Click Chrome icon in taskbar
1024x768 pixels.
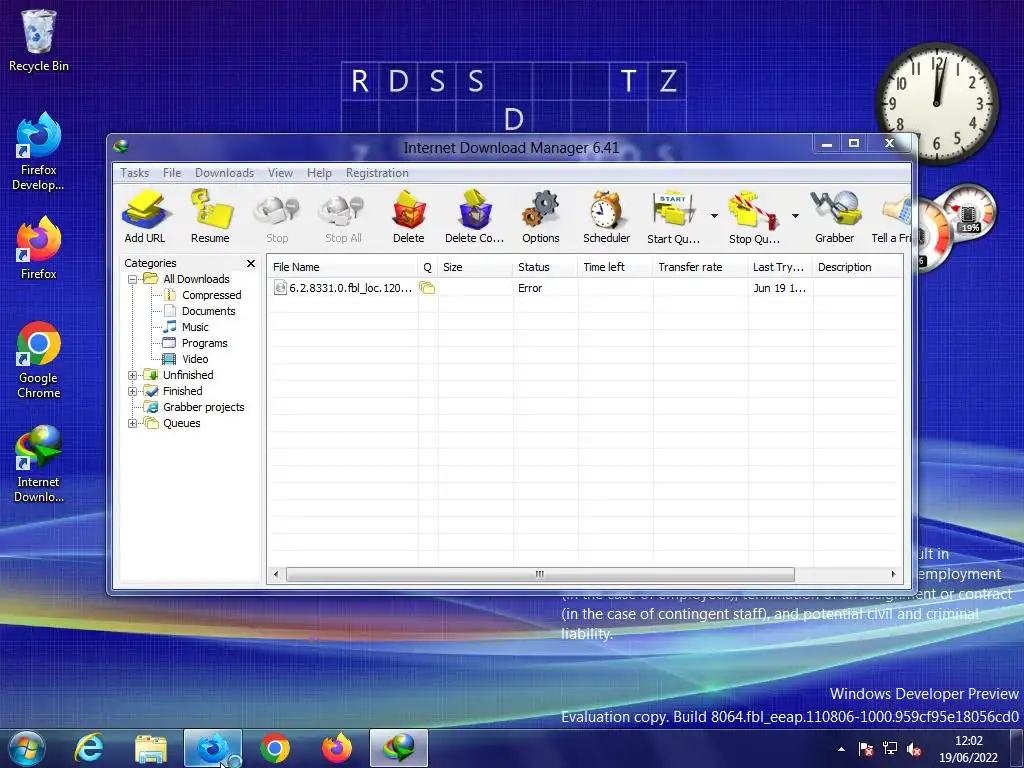[275, 748]
